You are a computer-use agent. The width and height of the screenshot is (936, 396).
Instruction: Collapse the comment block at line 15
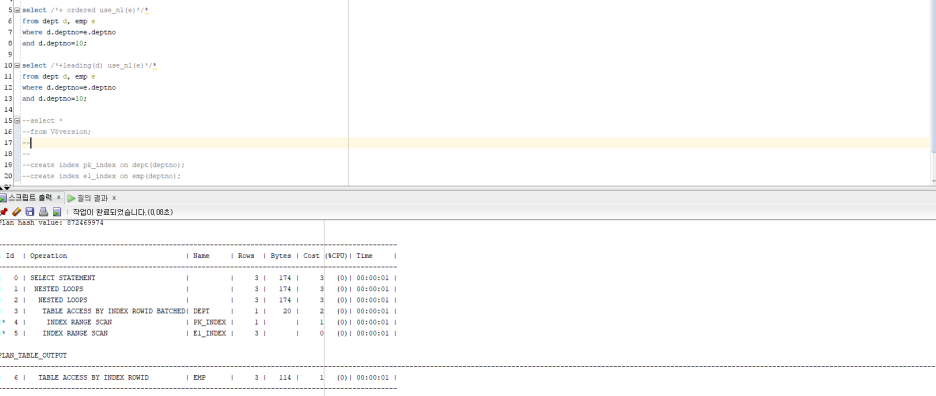17,121
